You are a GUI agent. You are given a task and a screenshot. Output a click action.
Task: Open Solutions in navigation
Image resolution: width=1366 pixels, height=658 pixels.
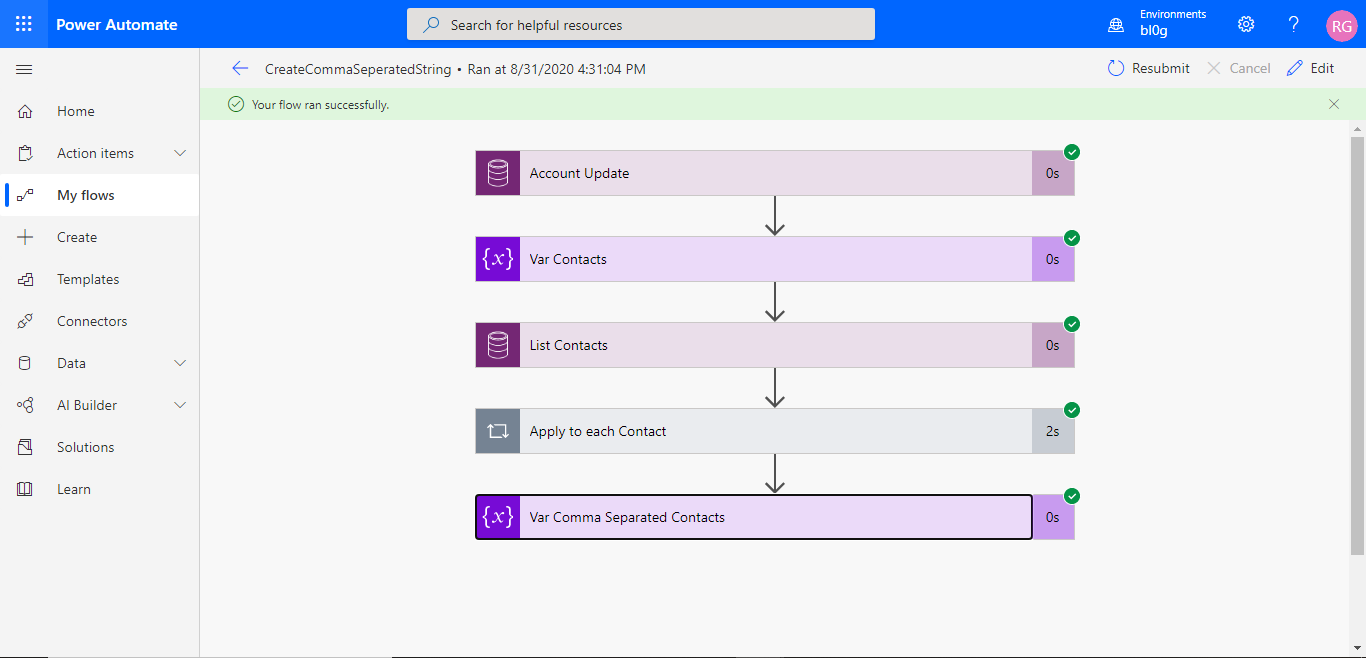click(x=100, y=447)
